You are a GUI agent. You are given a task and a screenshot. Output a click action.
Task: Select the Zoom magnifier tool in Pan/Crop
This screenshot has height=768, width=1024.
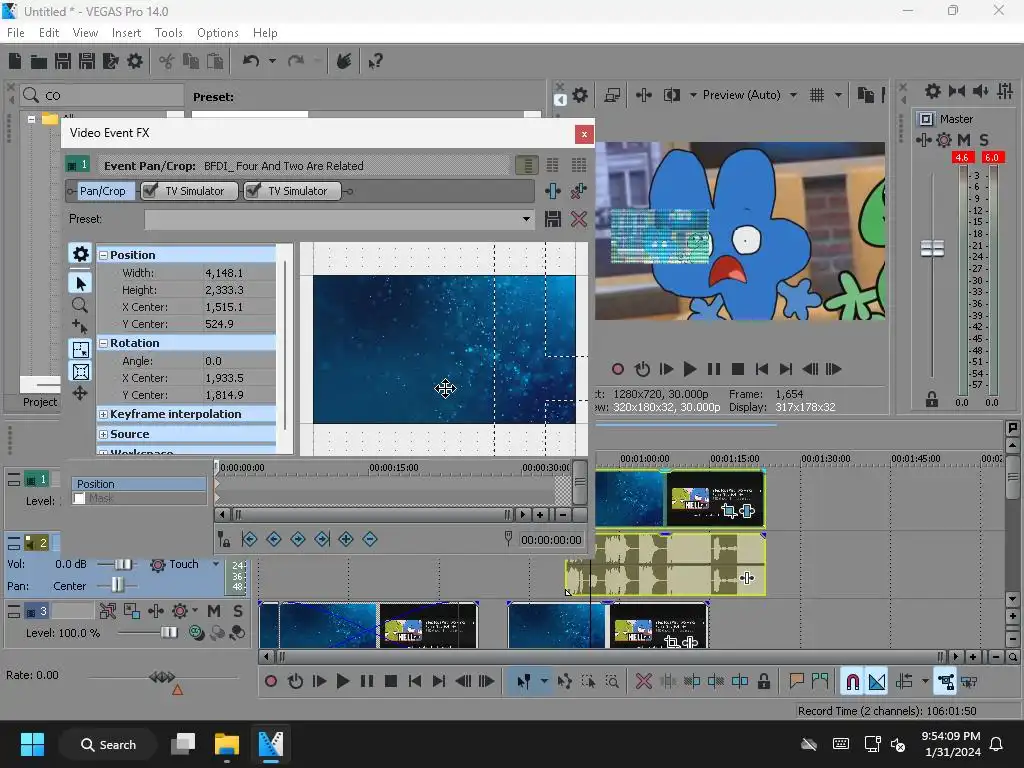tap(80, 305)
